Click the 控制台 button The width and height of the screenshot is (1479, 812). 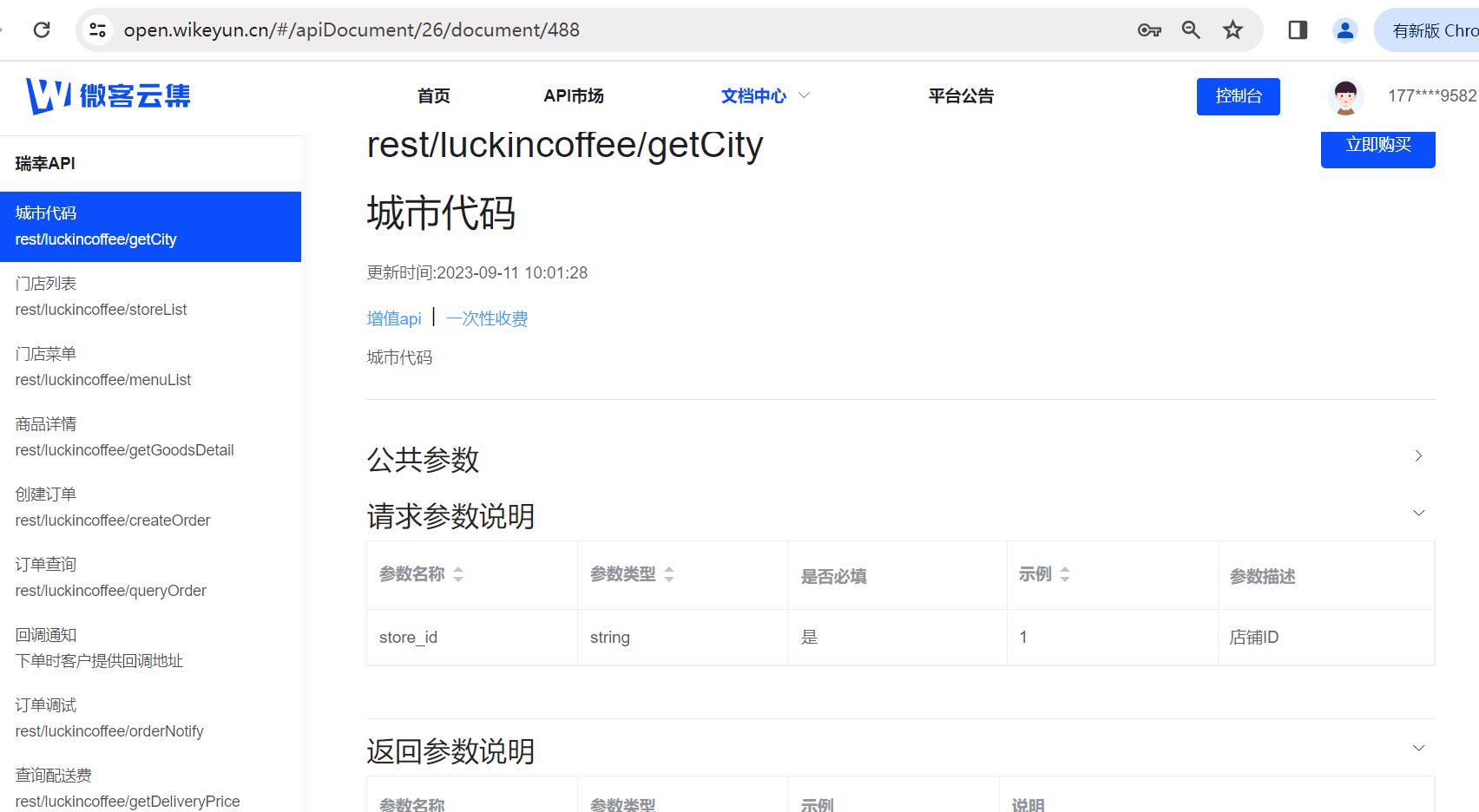coord(1239,96)
